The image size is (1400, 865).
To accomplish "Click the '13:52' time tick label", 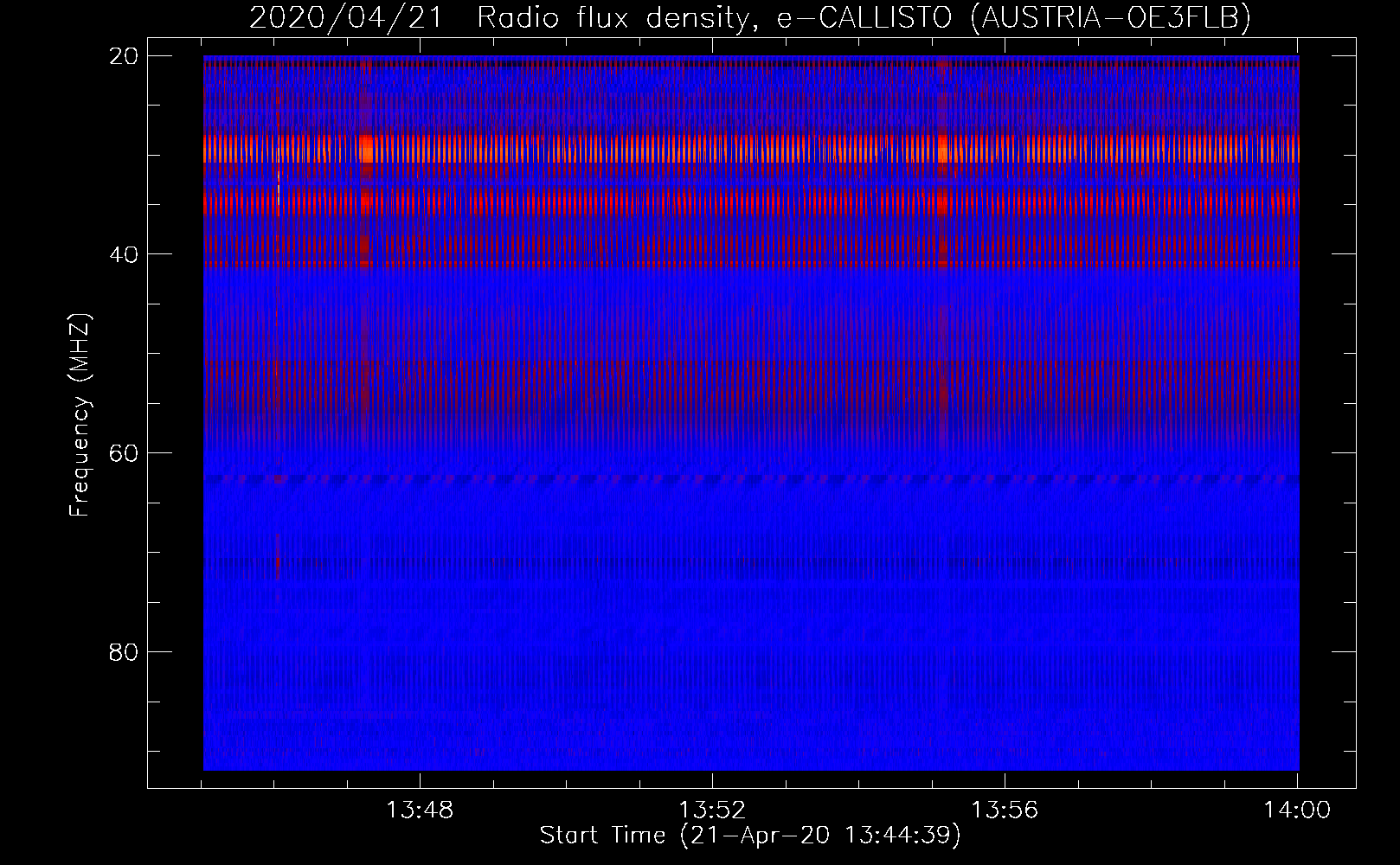I will click(712, 811).
